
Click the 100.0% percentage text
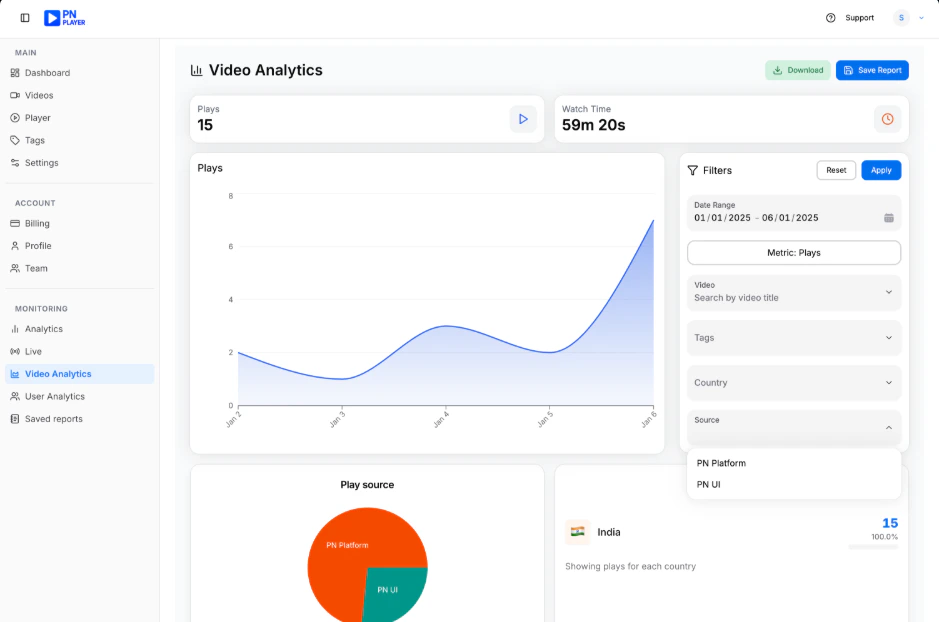(885, 537)
